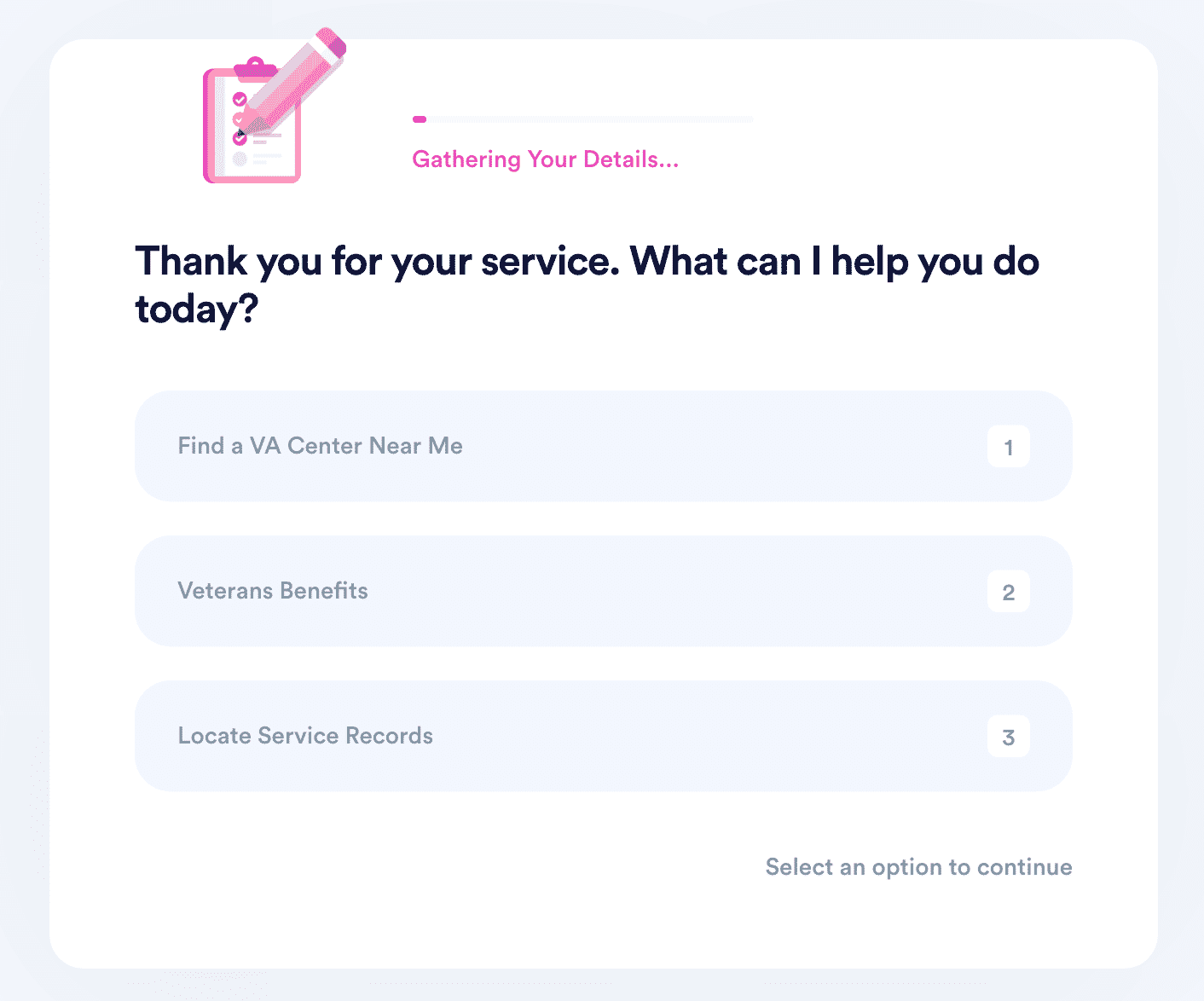Click the number 3 badge
This screenshot has height=1001, width=1204.
coord(1008,737)
